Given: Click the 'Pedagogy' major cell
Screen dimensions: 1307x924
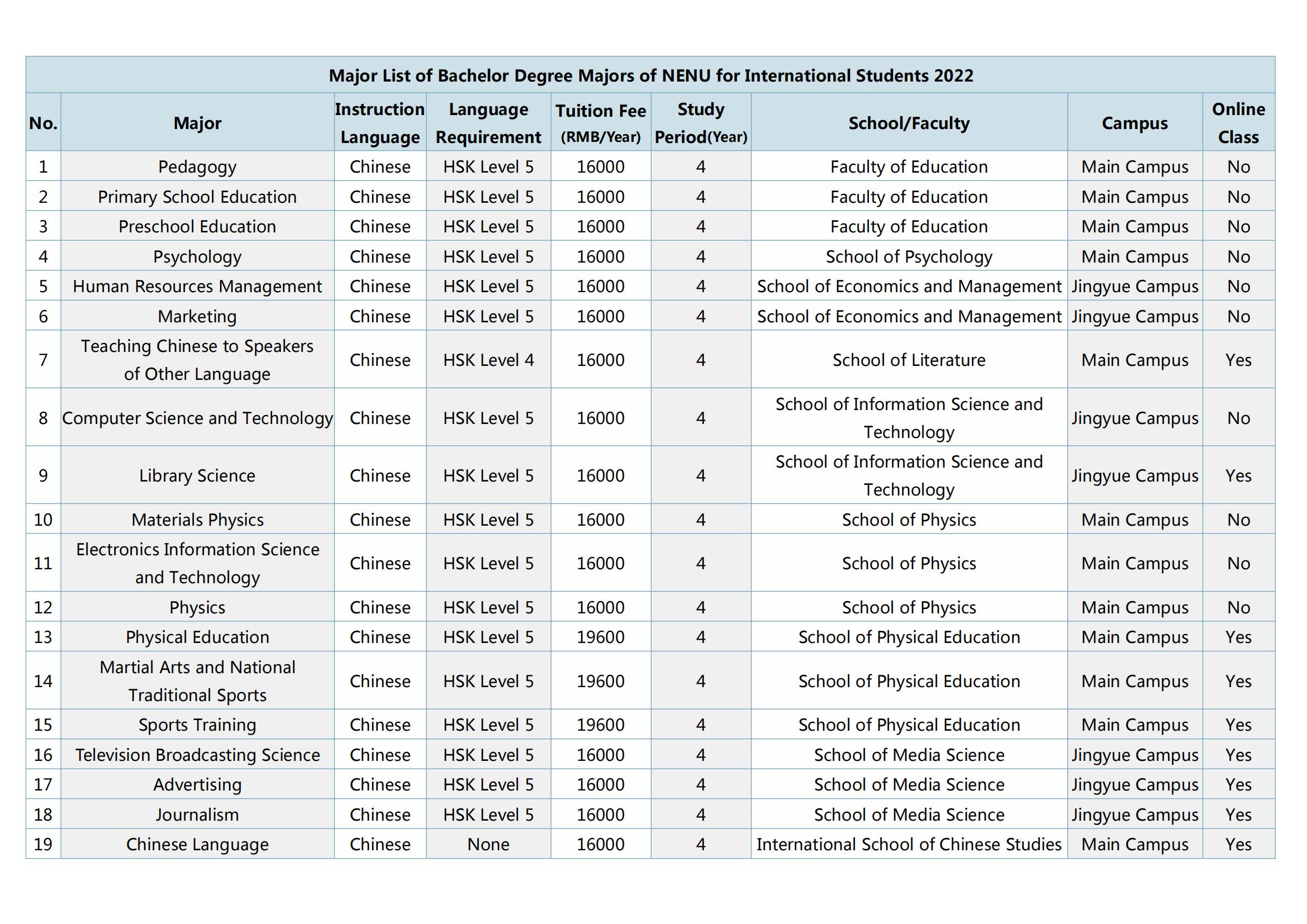Looking at the screenshot, I should 197,166.
